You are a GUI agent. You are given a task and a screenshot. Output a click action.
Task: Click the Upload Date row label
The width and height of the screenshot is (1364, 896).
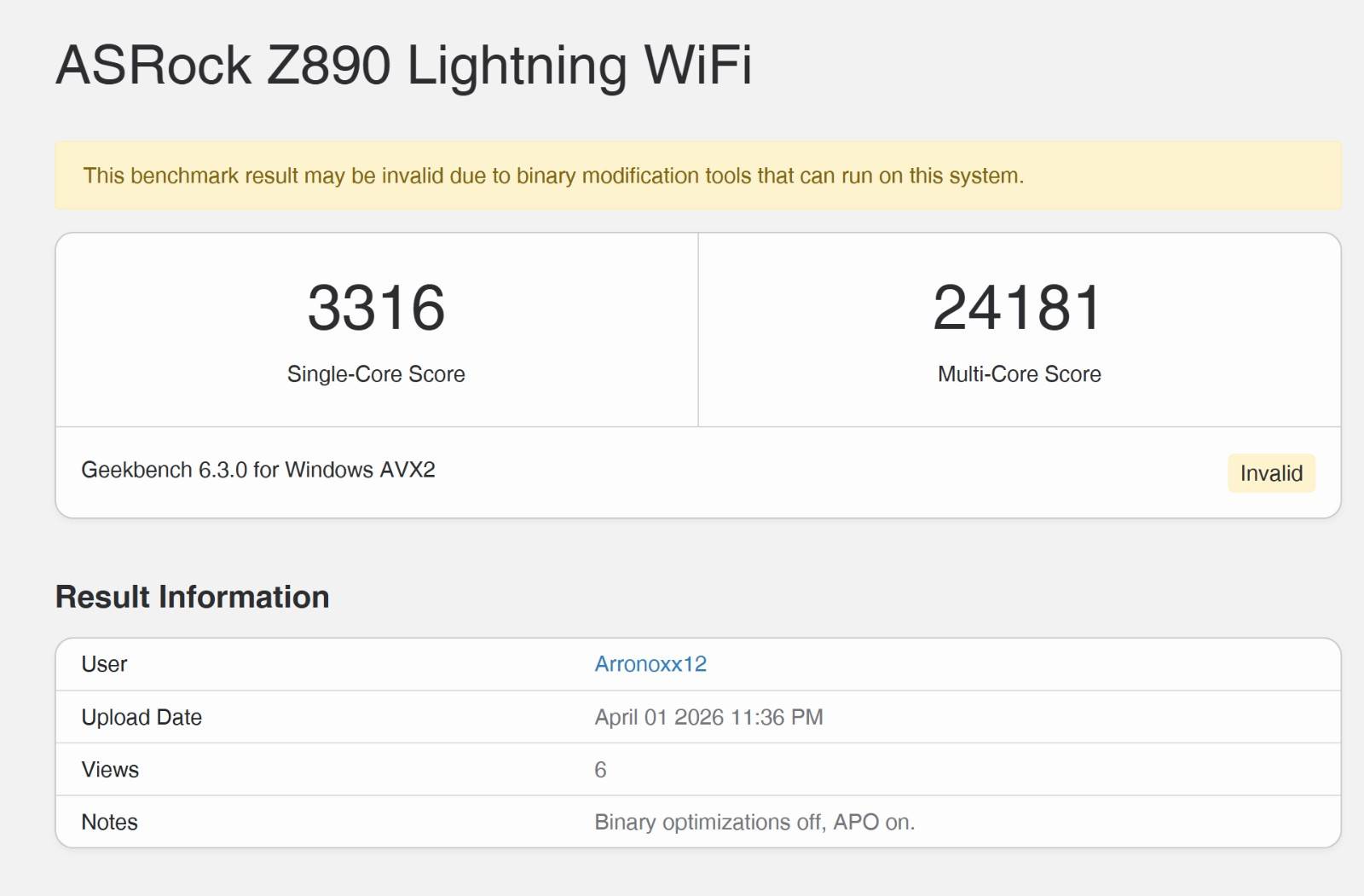(142, 717)
